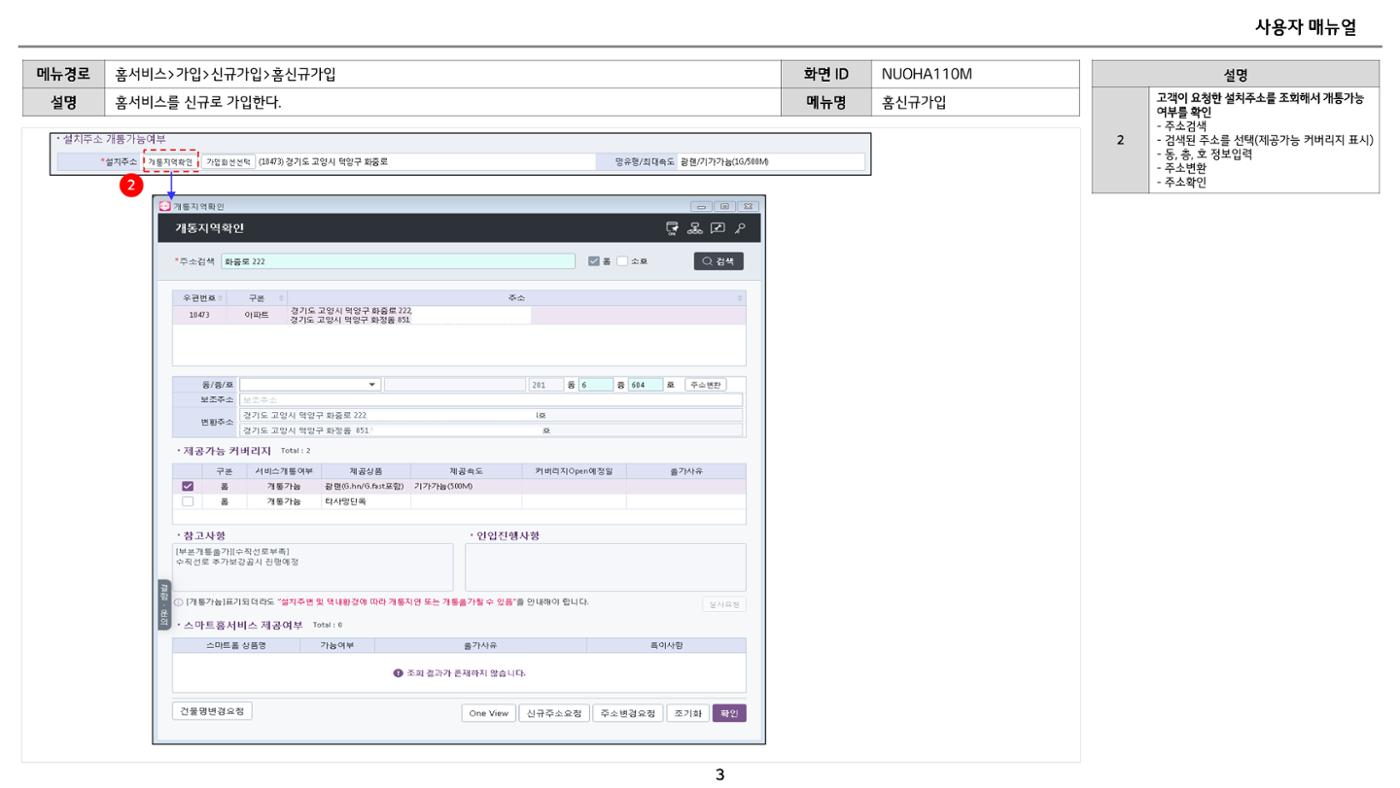Screen dimensions: 1400x788
Task: Select the address result row with 우편번호 10473
Action: pos(459,315)
